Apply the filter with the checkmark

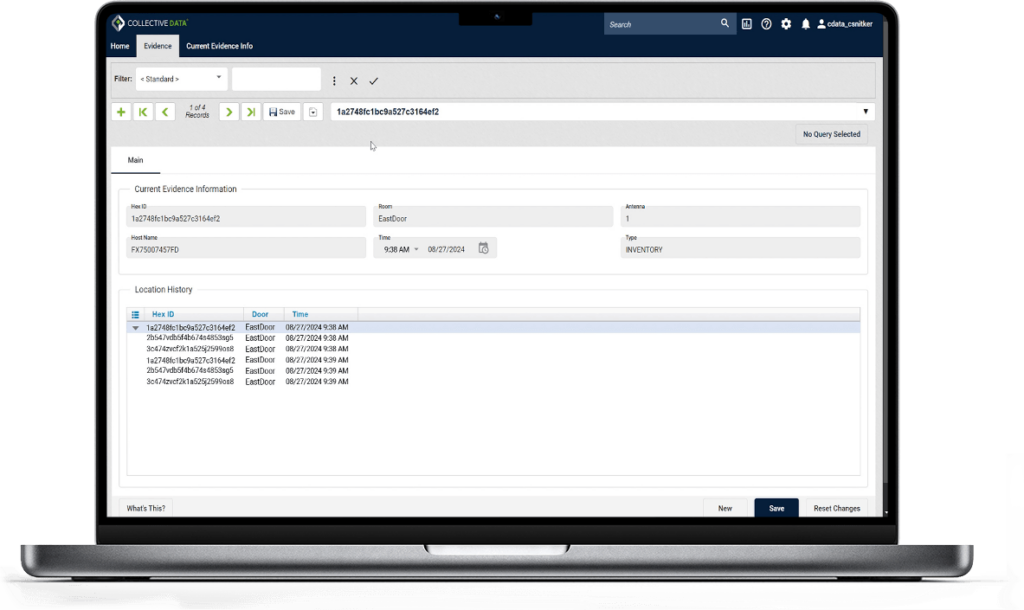[373, 81]
